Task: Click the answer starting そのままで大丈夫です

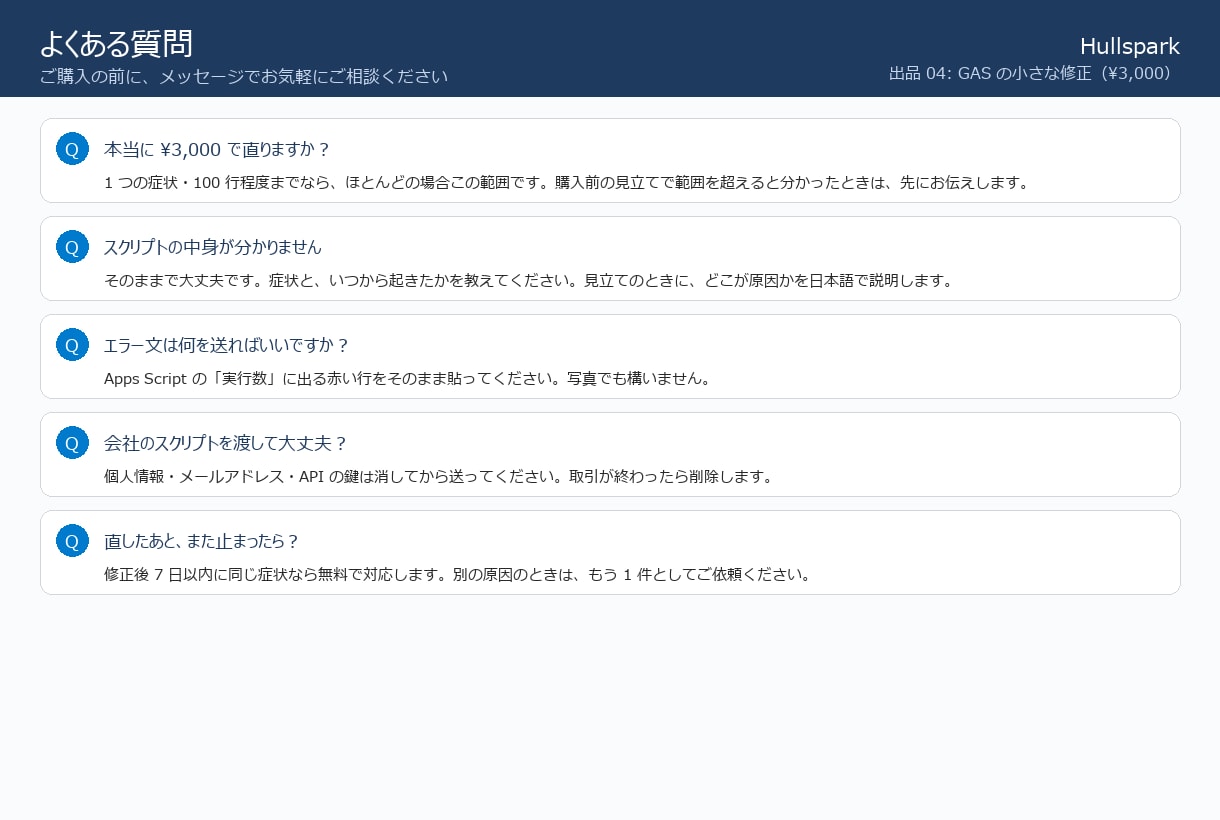Action: tap(529, 281)
